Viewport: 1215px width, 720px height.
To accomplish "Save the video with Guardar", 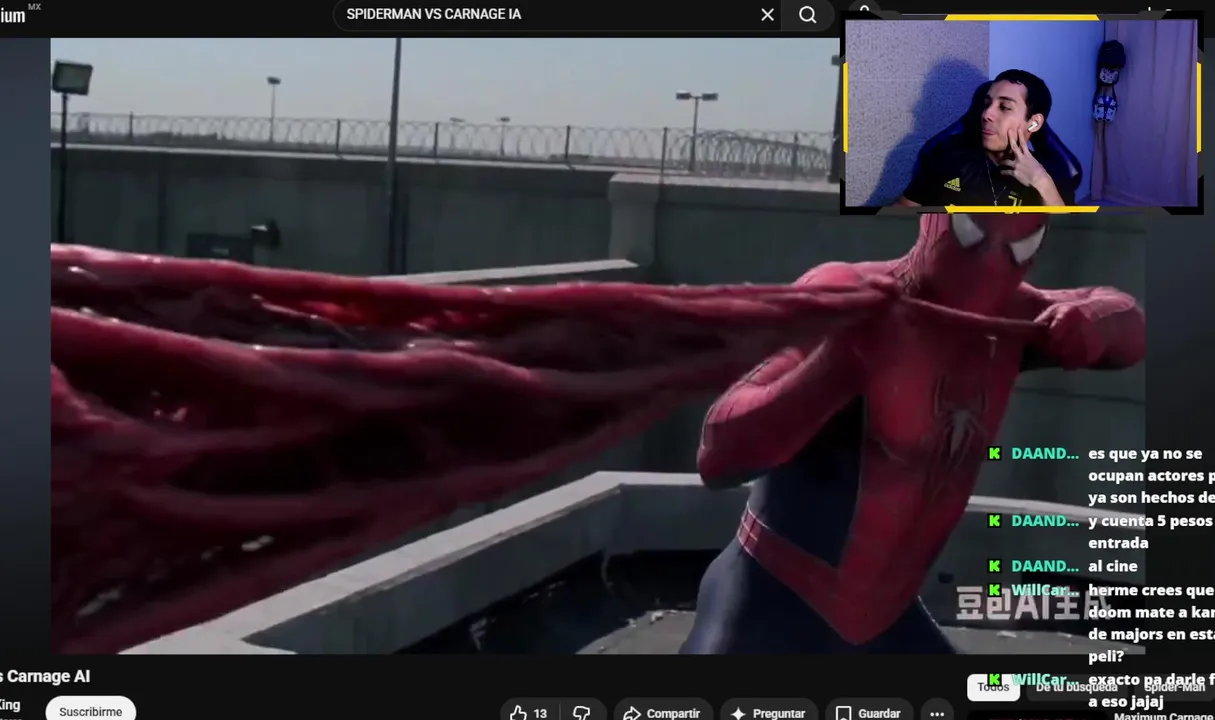I will (868, 713).
